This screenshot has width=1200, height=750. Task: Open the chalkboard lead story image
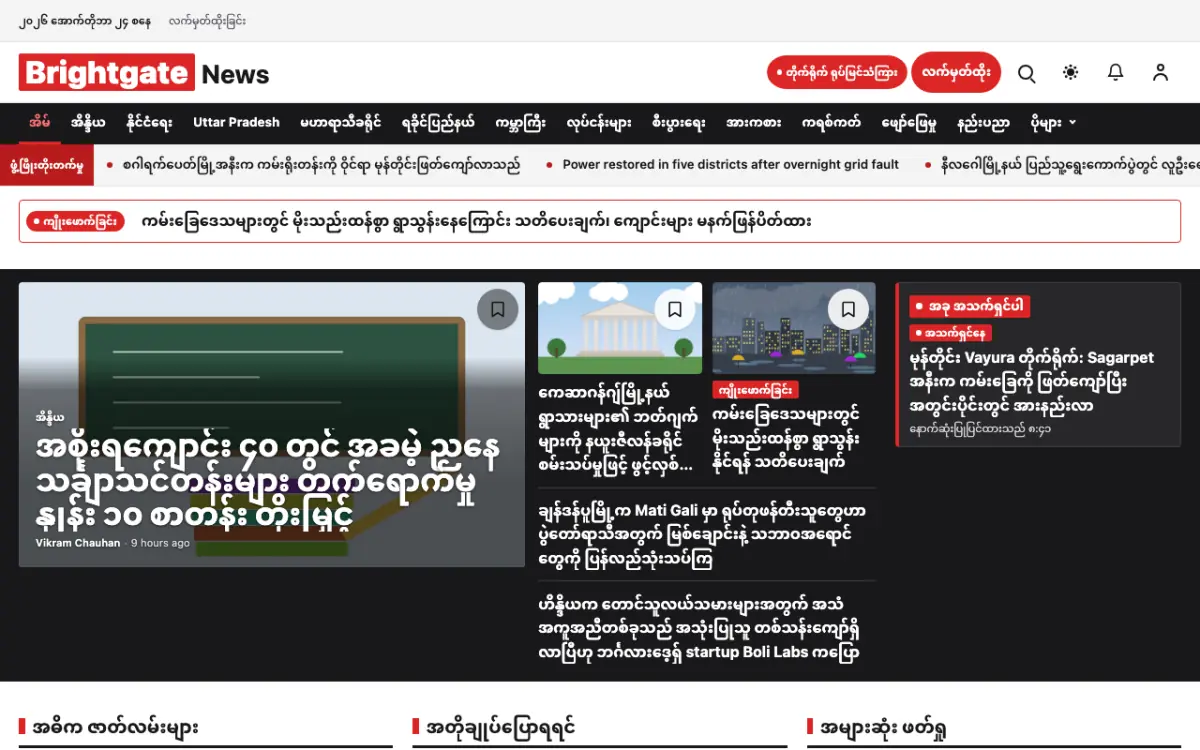(x=272, y=425)
